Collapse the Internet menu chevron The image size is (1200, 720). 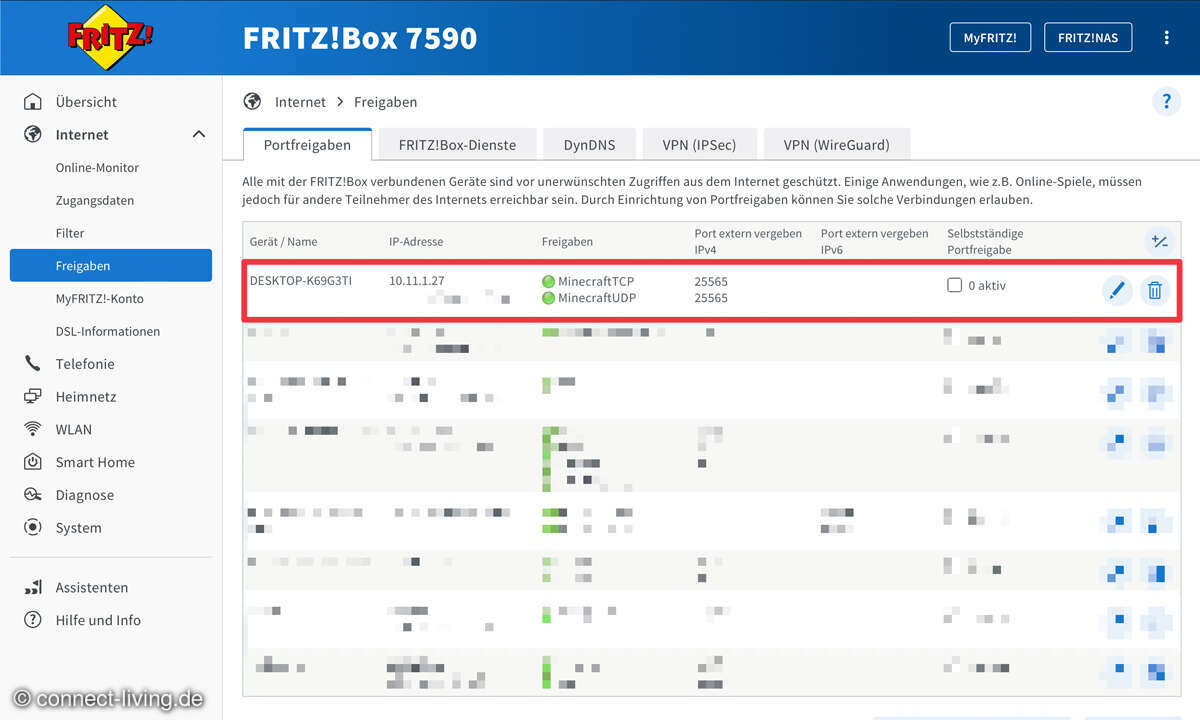tap(198, 134)
